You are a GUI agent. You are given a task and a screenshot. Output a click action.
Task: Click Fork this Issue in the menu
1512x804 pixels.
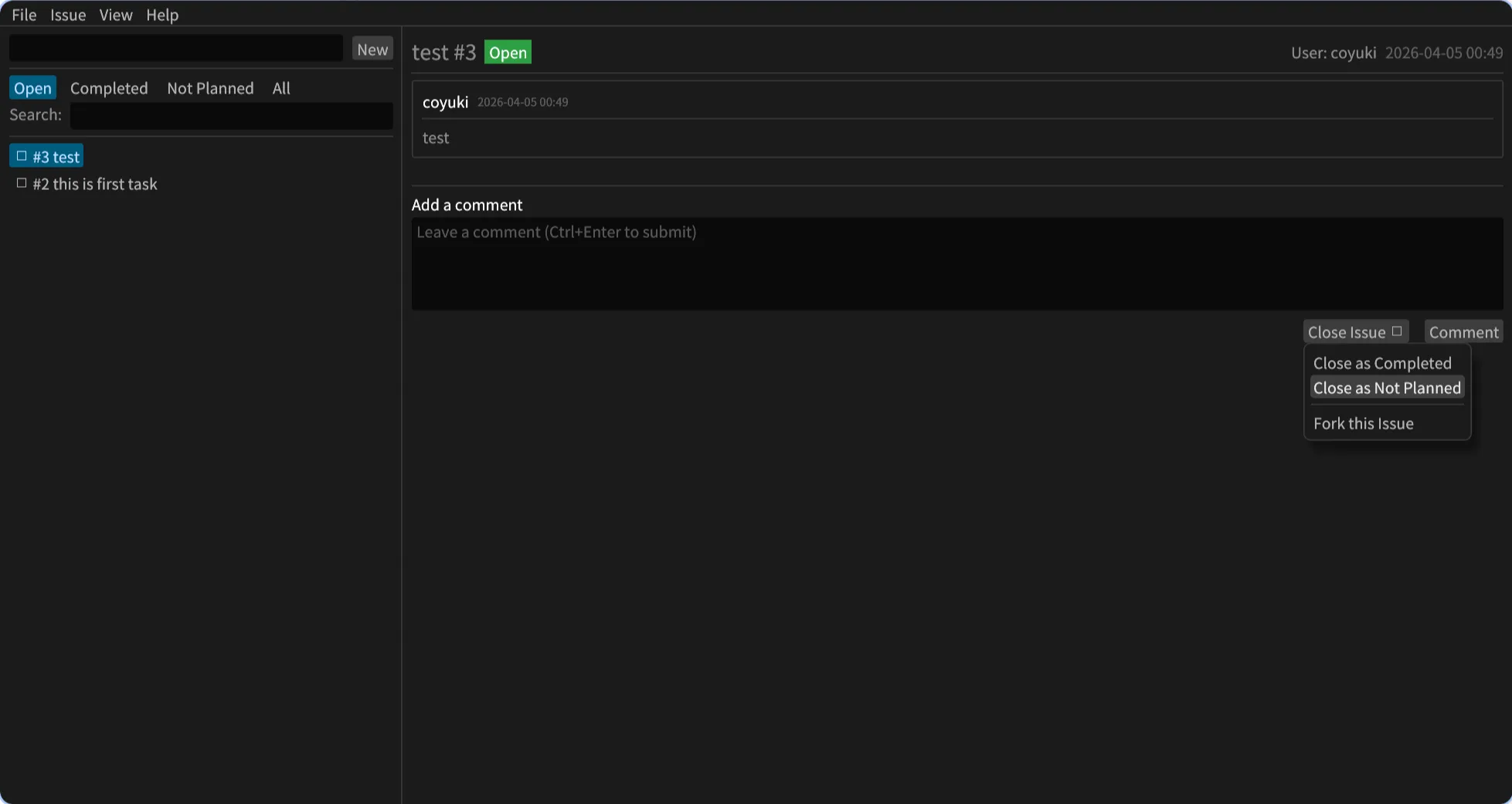click(x=1363, y=422)
